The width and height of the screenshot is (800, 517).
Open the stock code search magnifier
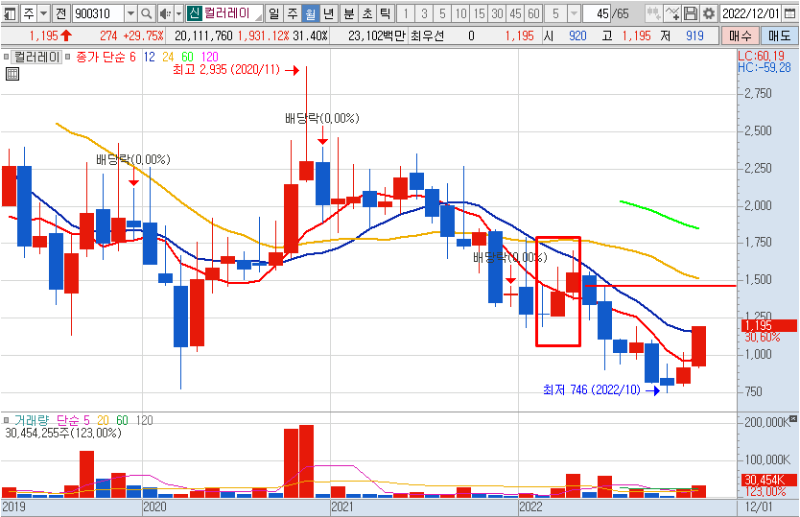click(x=146, y=13)
